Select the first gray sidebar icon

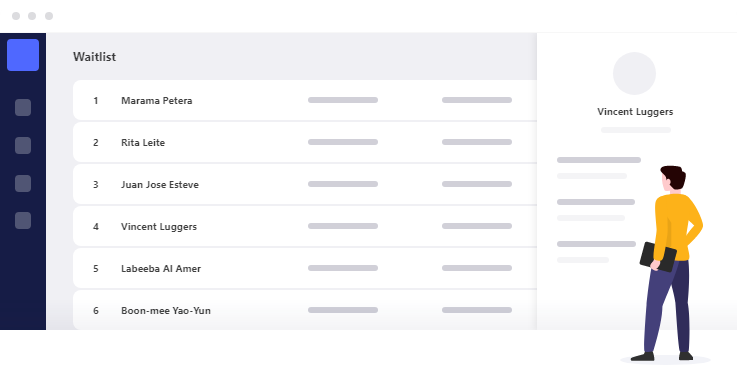pos(23,108)
